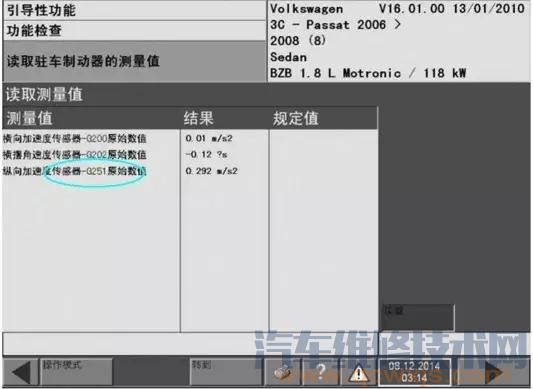Click the 2008 (8) model year line
Viewport: 533px width, 389px height.
point(298,41)
